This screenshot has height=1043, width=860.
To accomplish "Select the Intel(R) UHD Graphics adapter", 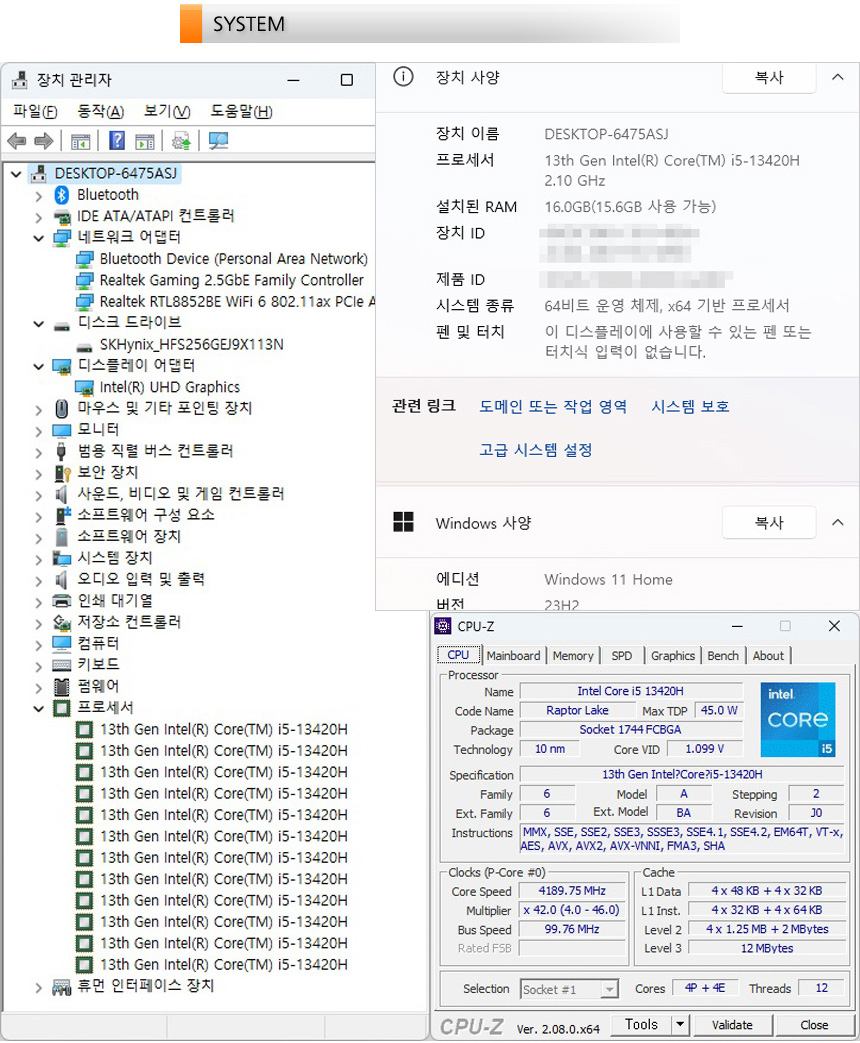I will pos(169,387).
